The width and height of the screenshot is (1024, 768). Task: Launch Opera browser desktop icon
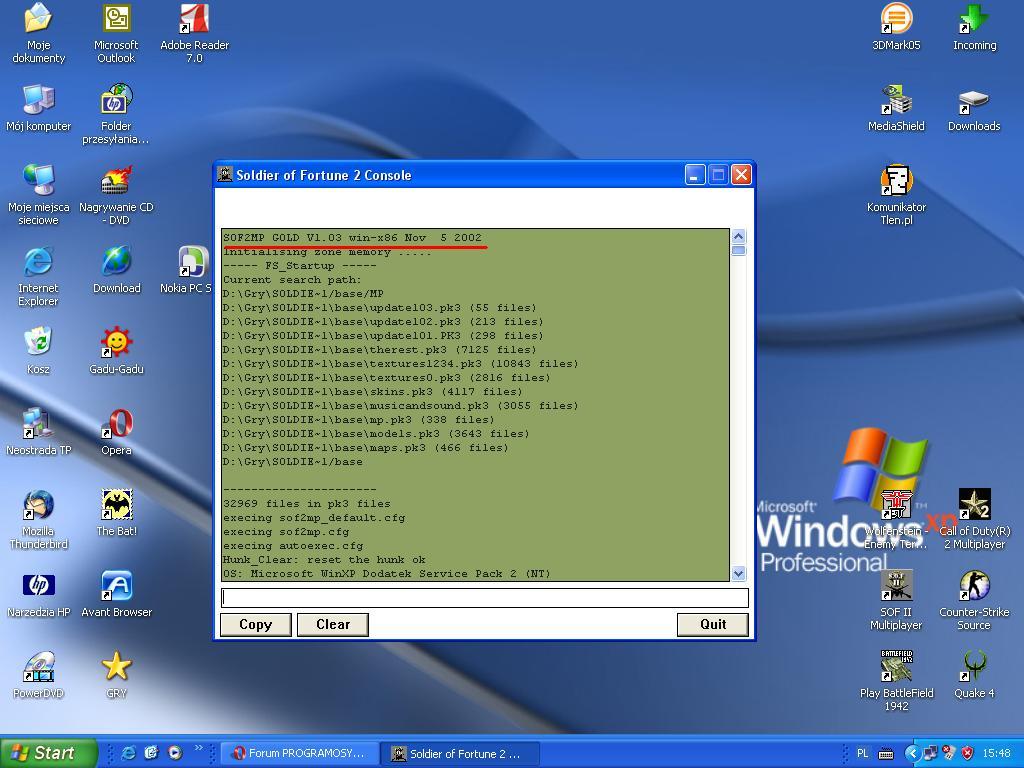pos(116,432)
